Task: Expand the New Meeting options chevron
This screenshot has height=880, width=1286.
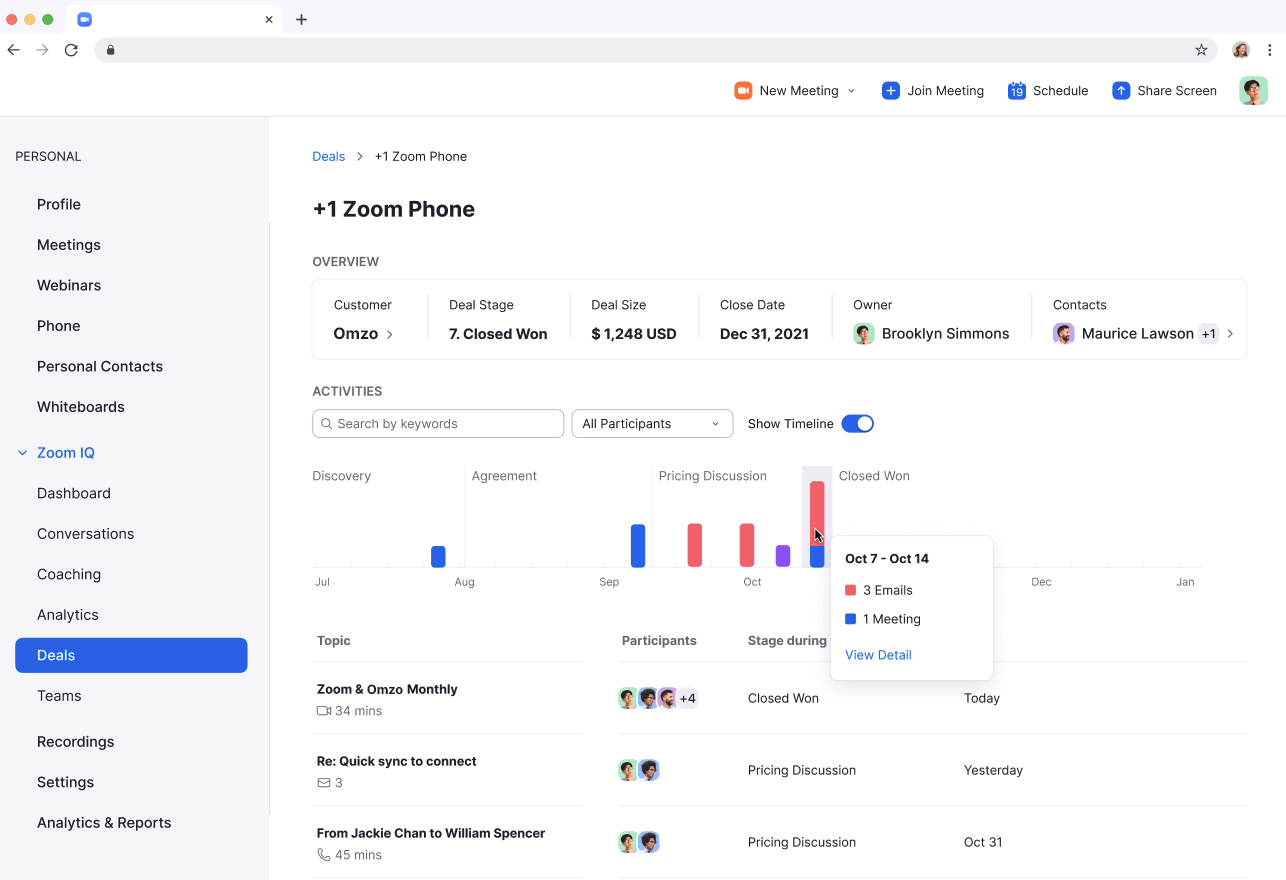Action: pos(851,90)
